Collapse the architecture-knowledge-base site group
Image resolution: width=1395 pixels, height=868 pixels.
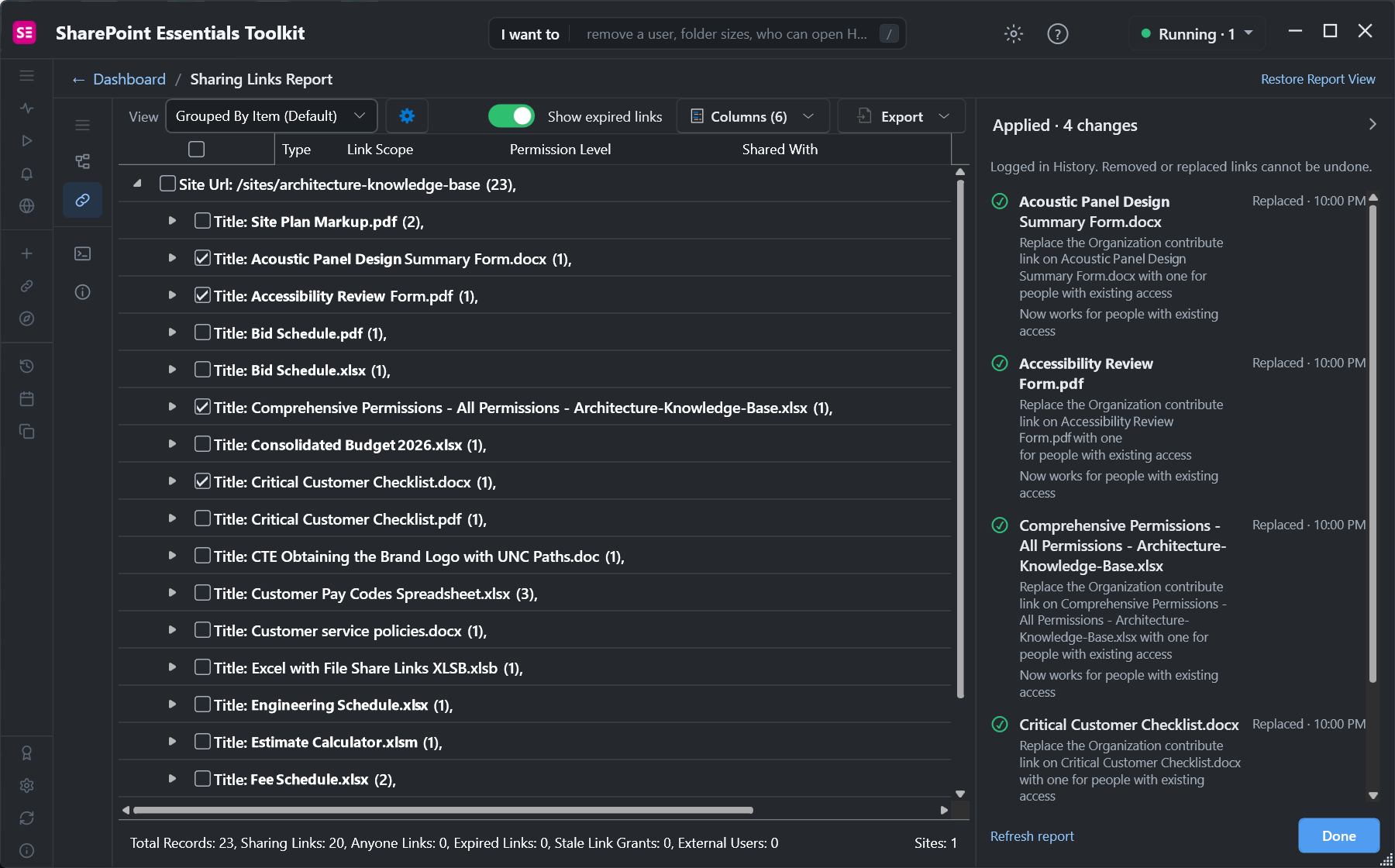coord(137,184)
